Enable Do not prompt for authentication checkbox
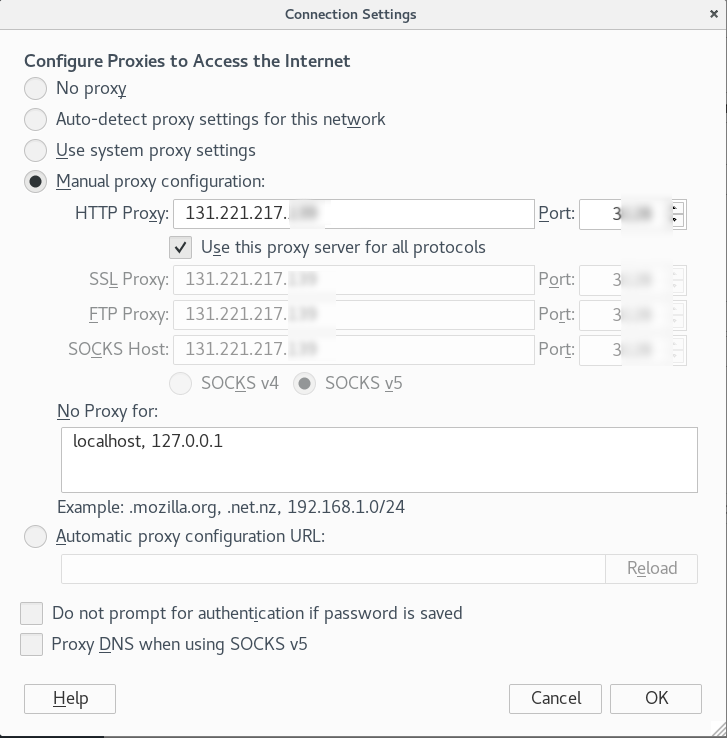This screenshot has width=727, height=738. pyautogui.click(x=32, y=613)
